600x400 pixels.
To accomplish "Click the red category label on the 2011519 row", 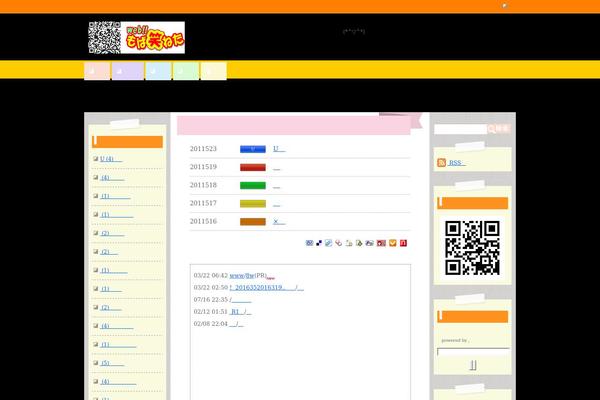I will pyautogui.click(x=253, y=167).
